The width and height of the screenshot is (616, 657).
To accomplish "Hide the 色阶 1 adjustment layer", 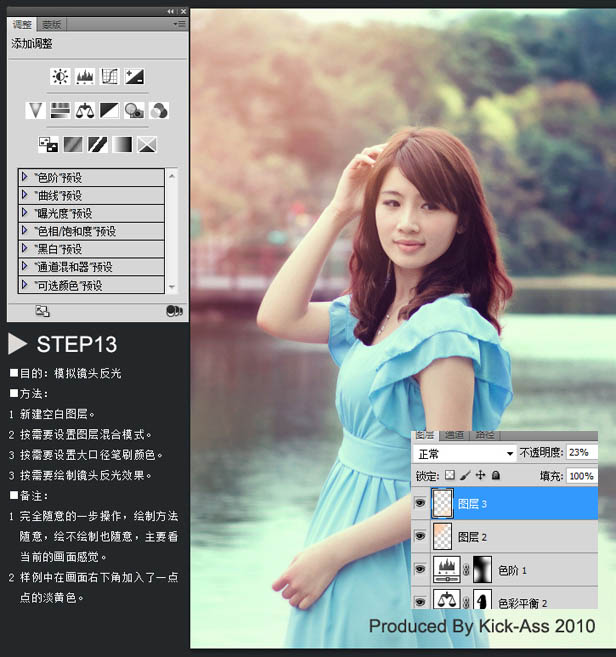I will (420, 569).
